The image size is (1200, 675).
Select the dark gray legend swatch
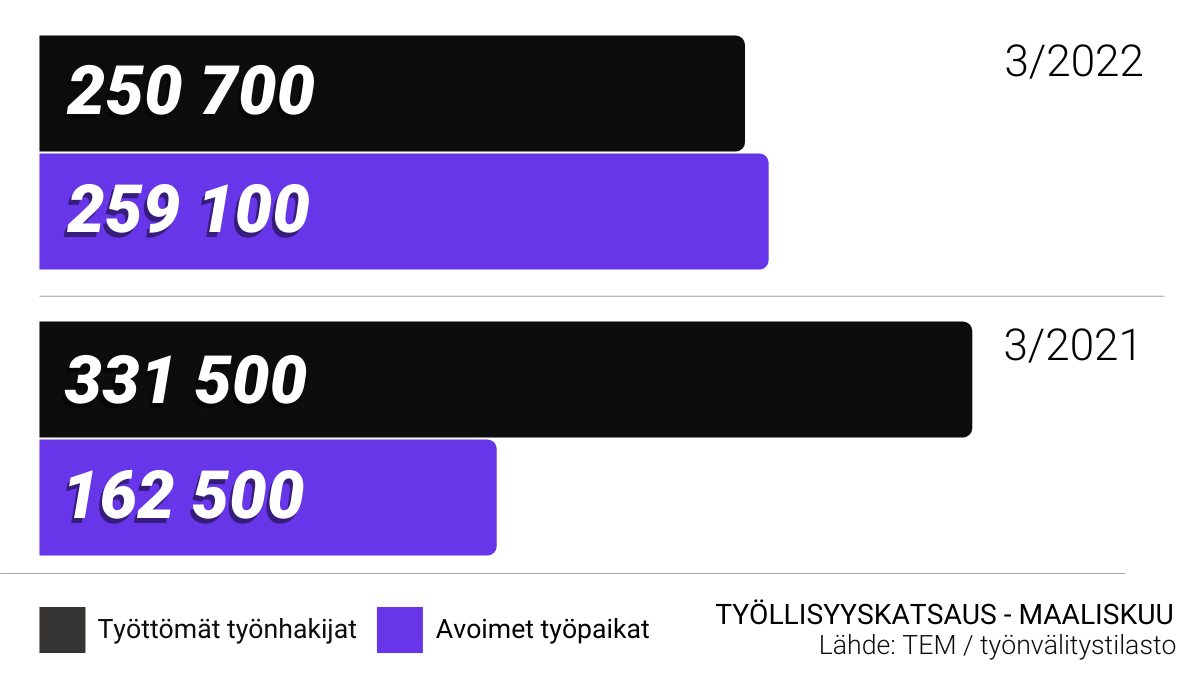(62, 630)
